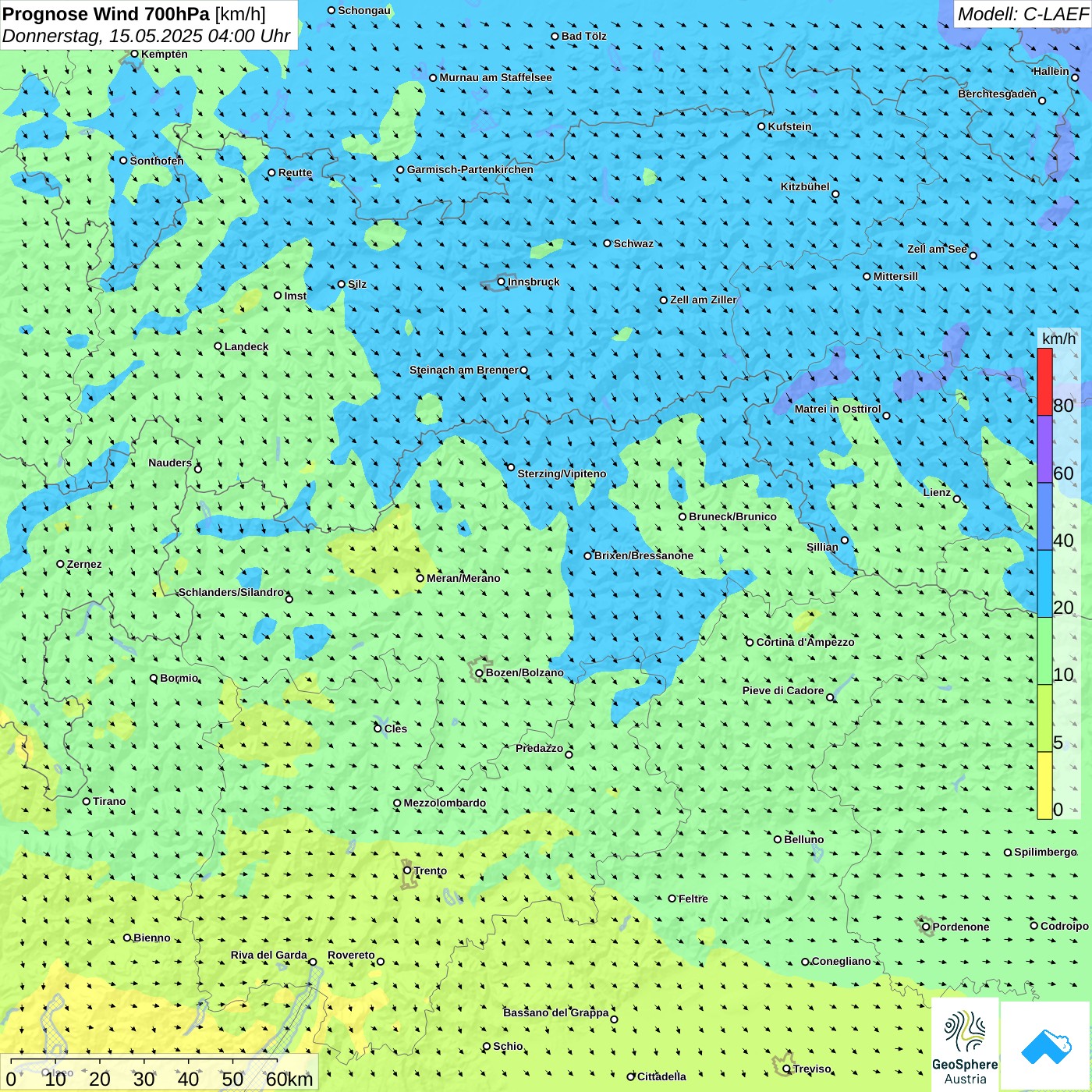Click the Sonthofen city marker

123,161
